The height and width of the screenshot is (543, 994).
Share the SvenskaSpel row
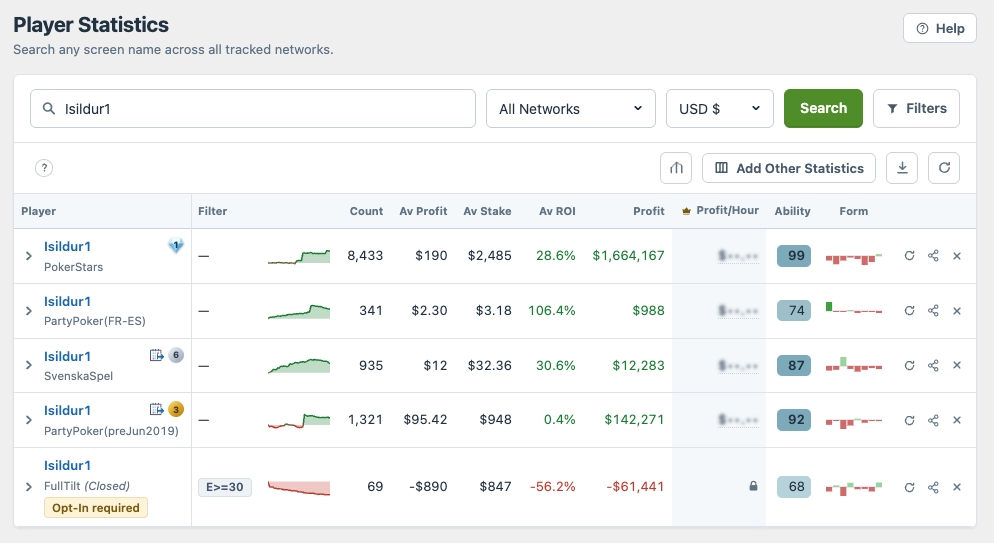[933, 365]
